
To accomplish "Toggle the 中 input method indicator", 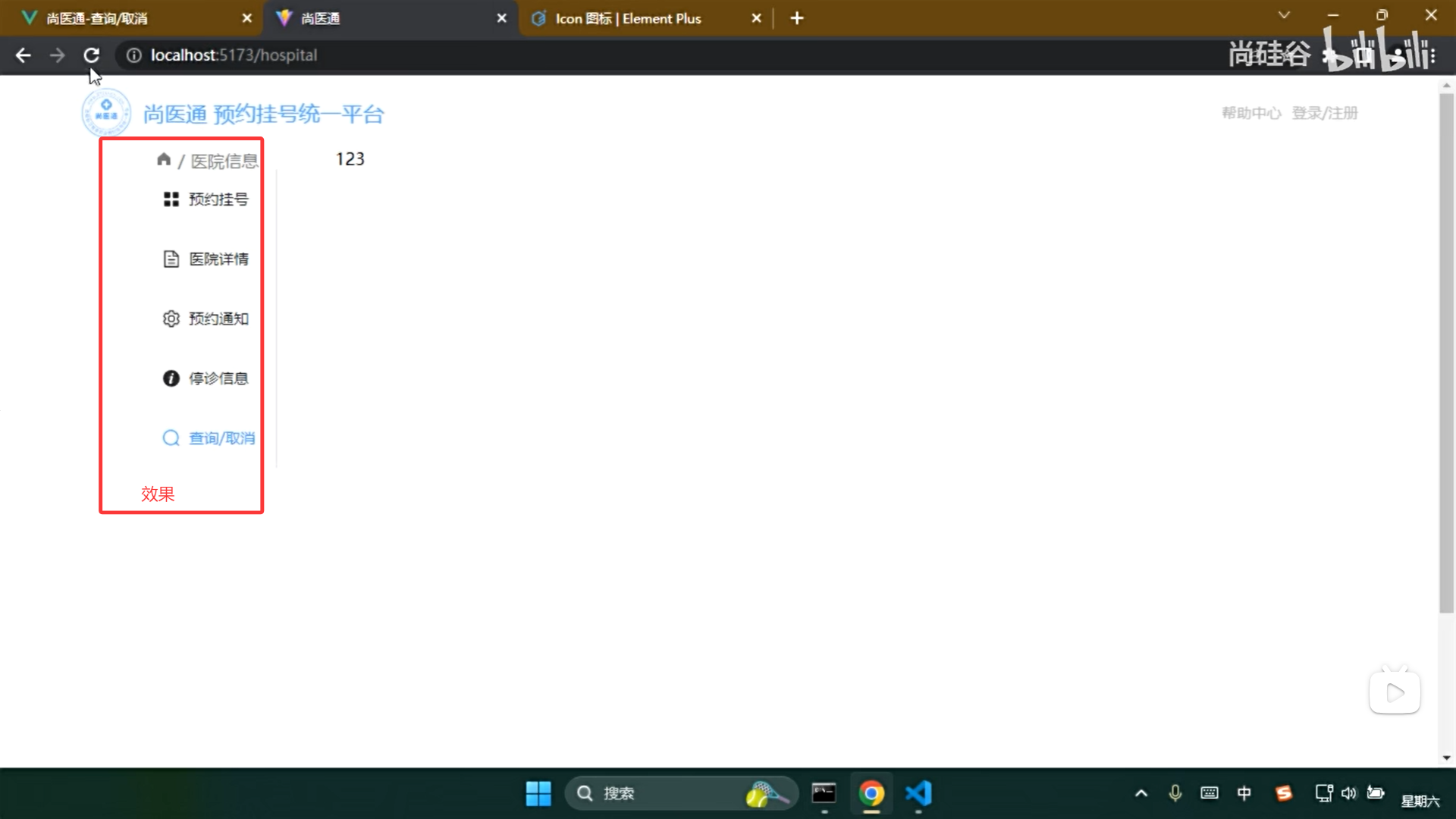I will [1244, 793].
